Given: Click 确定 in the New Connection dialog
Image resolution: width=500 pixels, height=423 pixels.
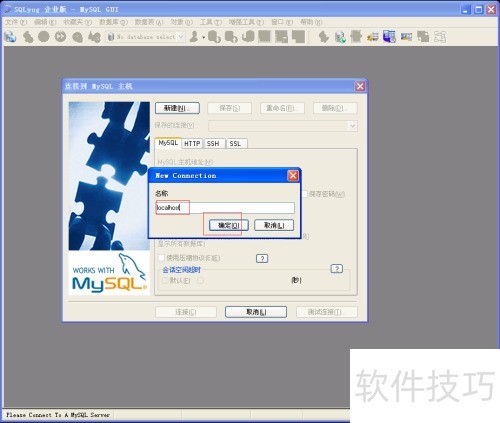Looking at the screenshot, I should [x=229, y=225].
